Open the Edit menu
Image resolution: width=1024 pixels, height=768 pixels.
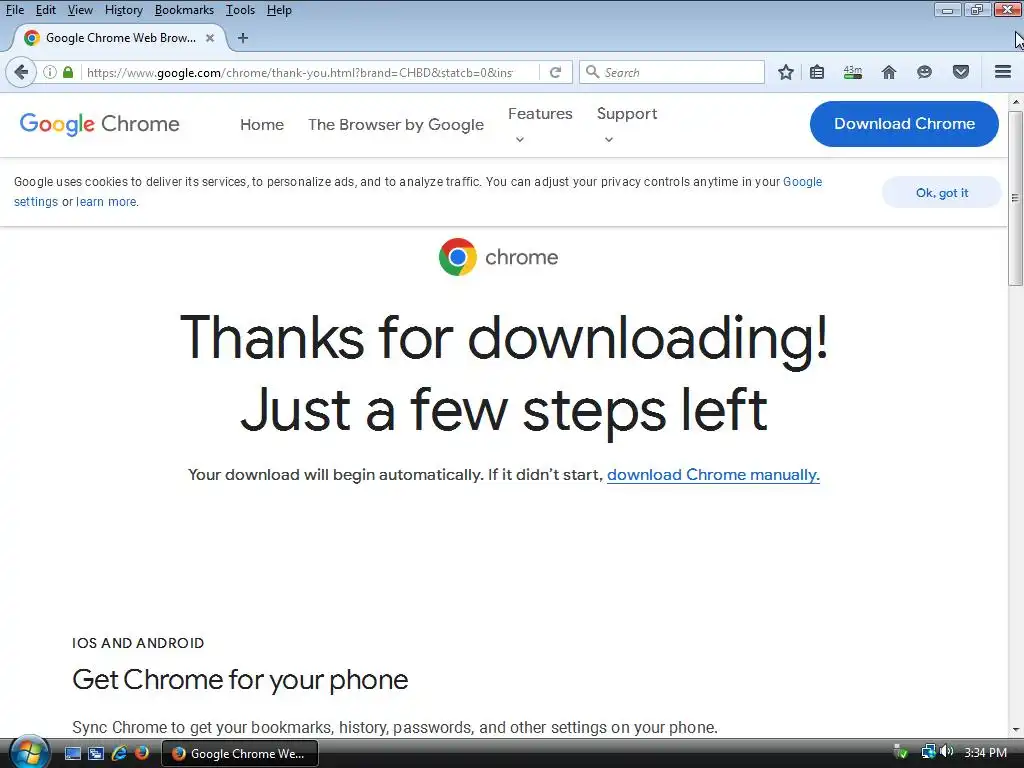(45, 10)
